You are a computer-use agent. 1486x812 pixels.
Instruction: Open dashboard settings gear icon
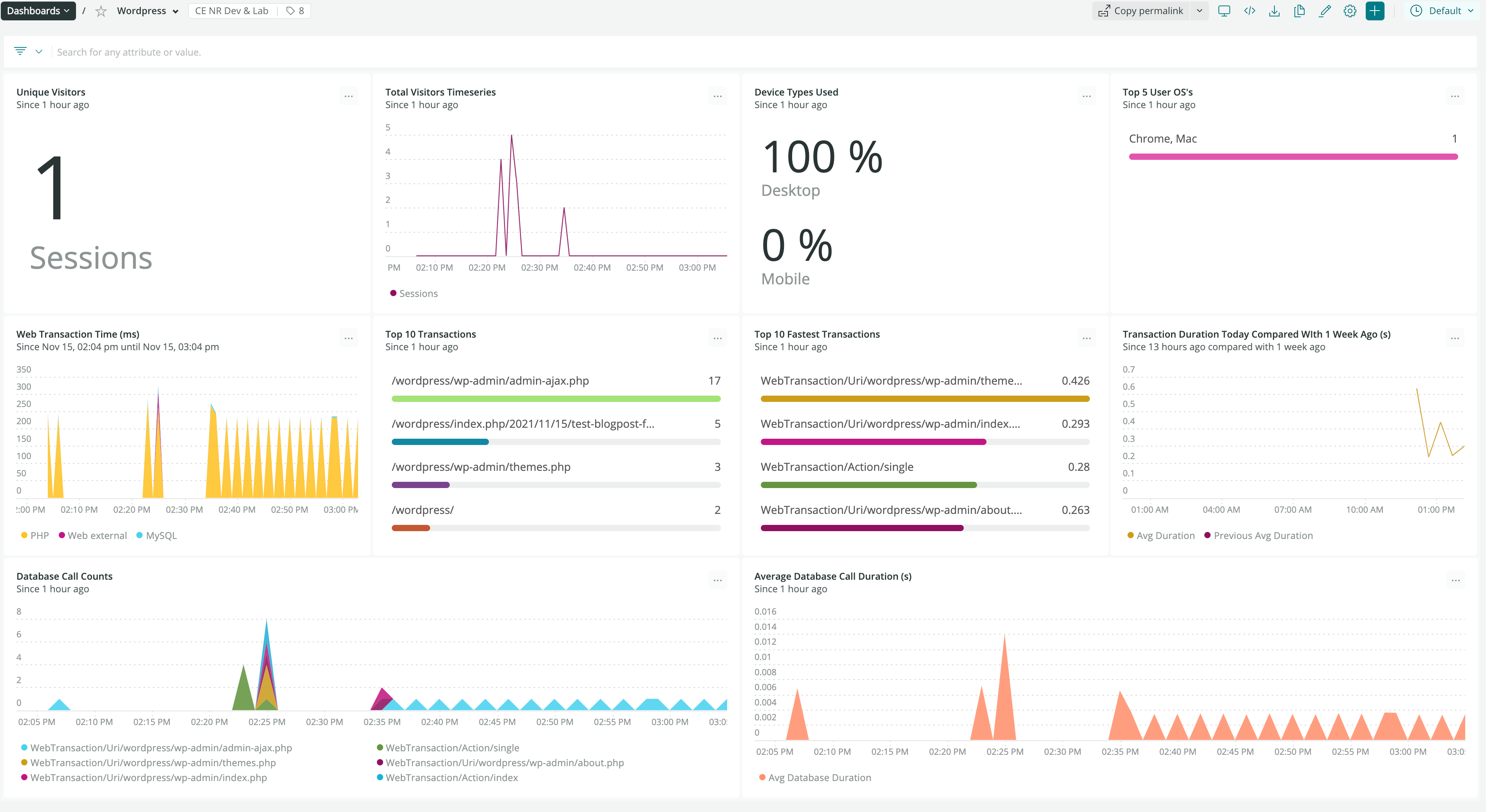pos(1349,11)
